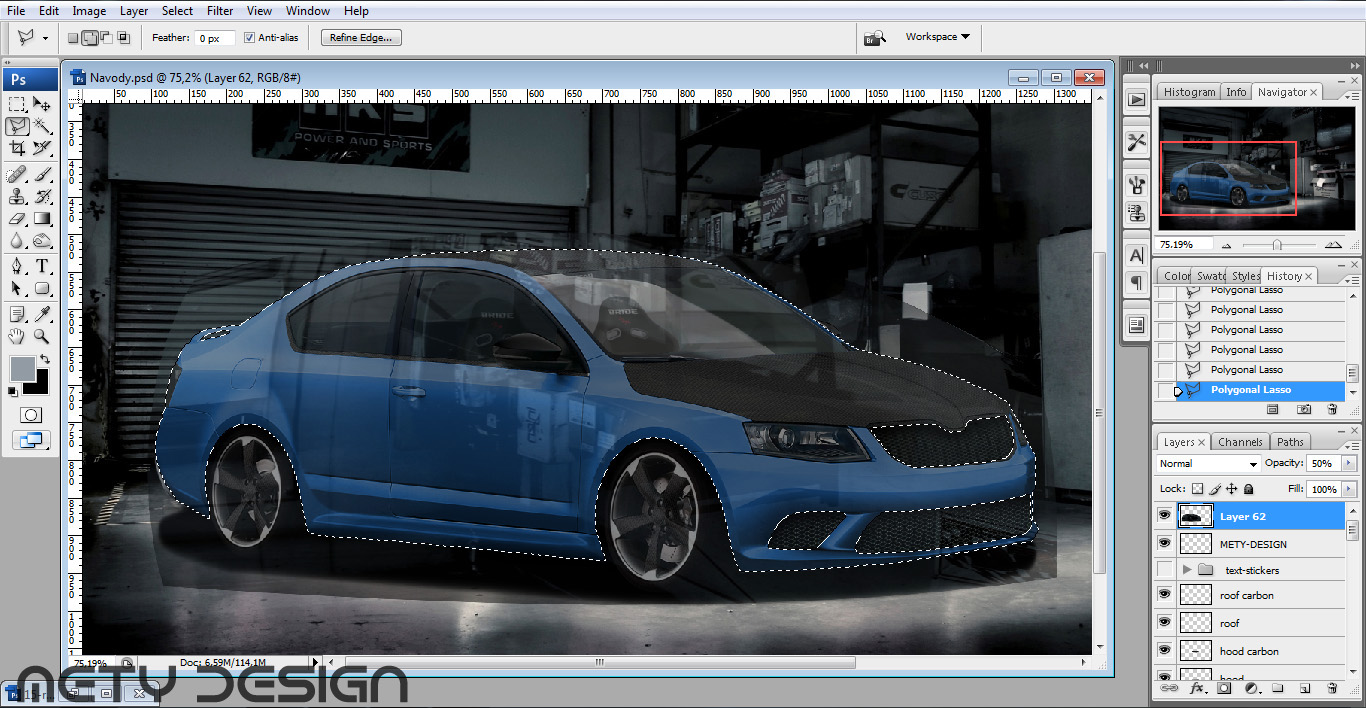This screenshot has height=708, width=1366.
Task: Switch to the Histogram tab
Action: (1189, 92)
